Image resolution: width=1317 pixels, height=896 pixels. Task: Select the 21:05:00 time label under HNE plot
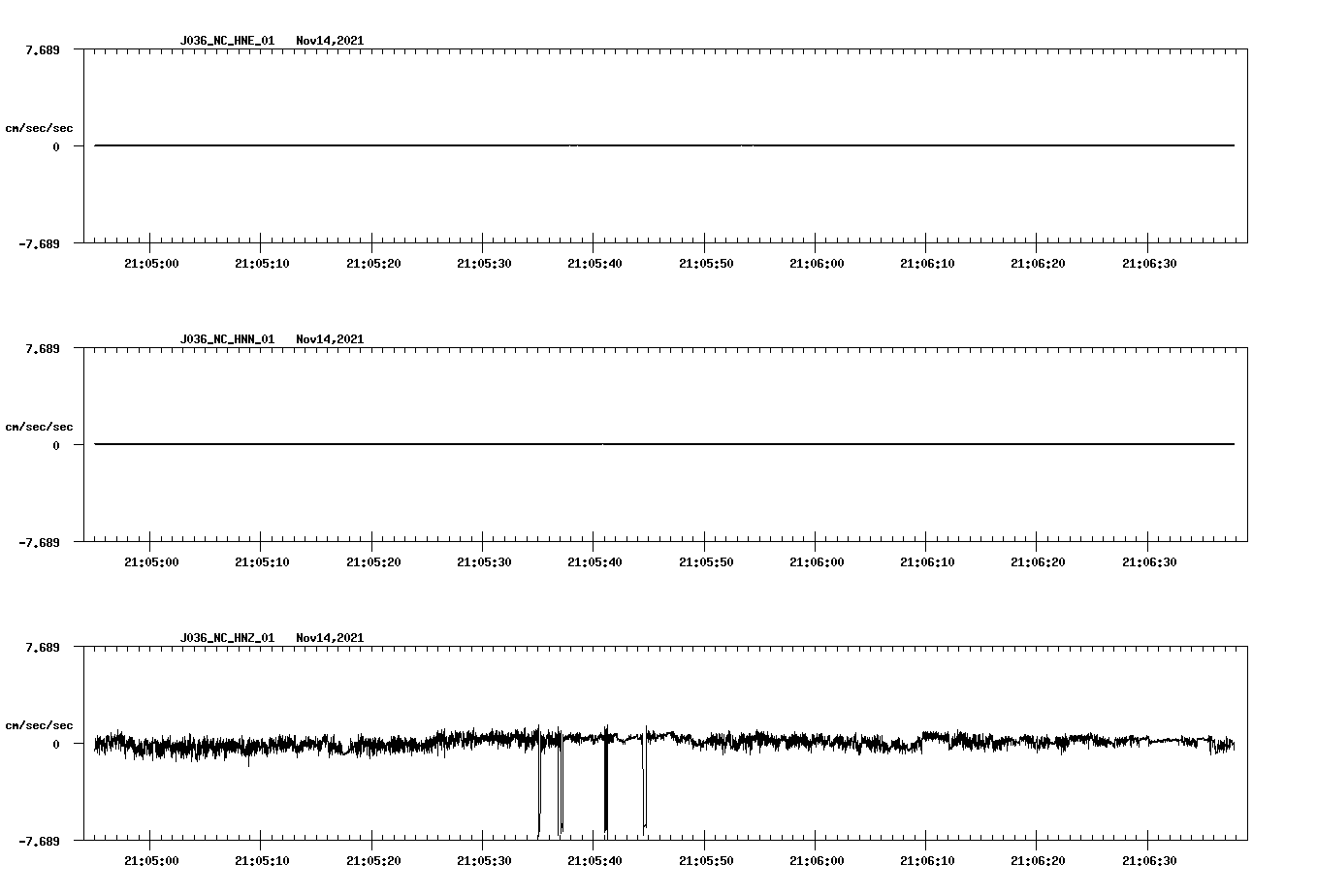151,264
